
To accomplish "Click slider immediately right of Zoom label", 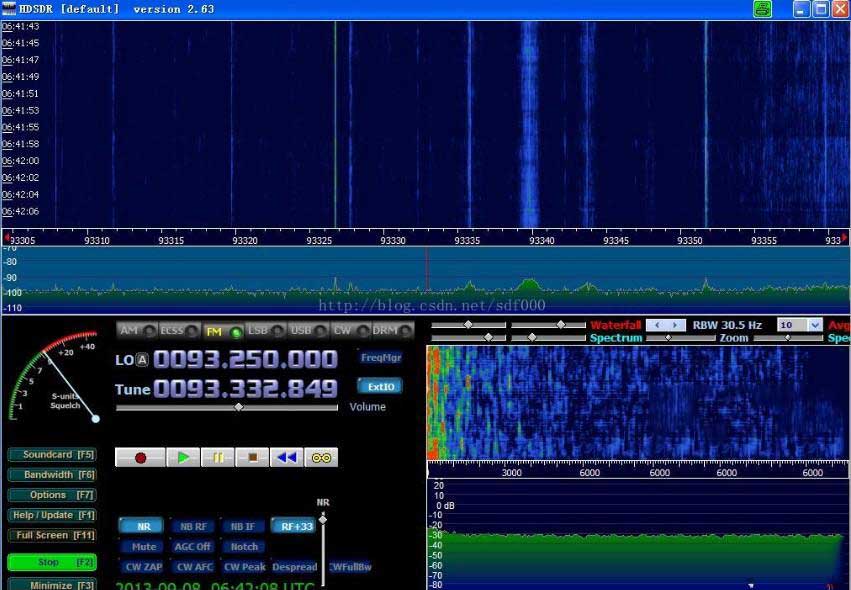I will point(788,338).
